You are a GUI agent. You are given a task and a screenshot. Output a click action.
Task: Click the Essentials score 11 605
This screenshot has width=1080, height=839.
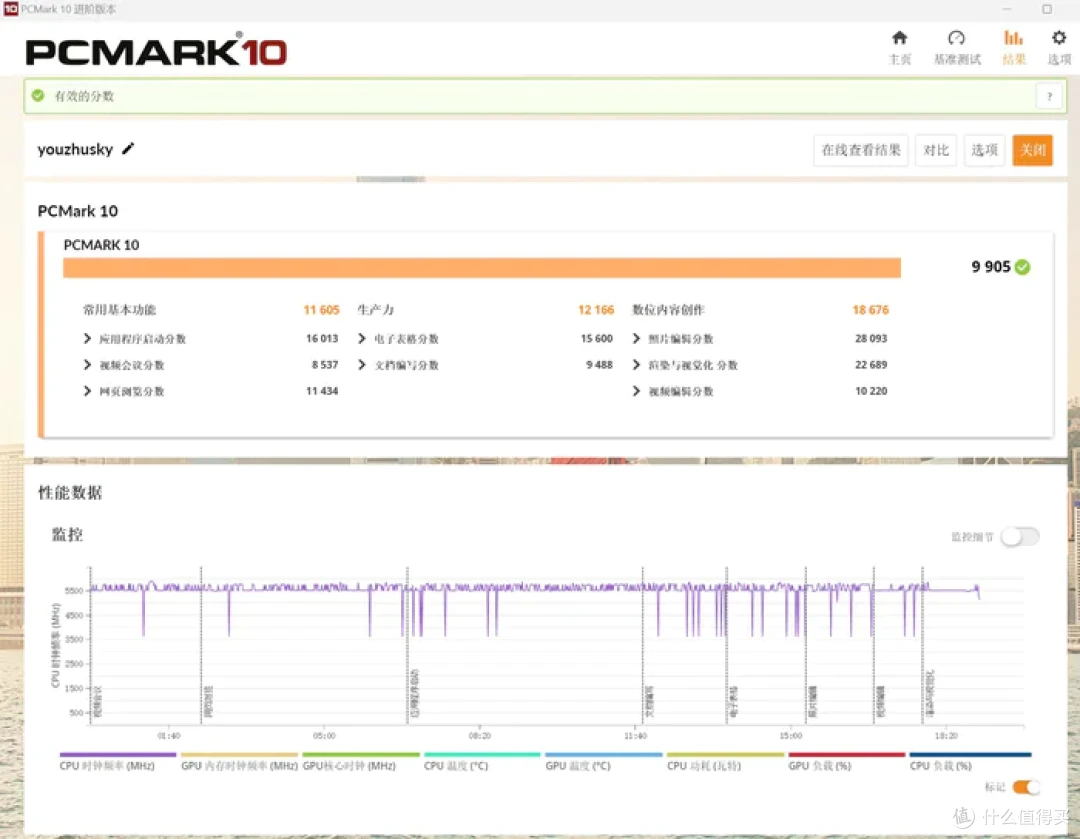tap(321, 310)
